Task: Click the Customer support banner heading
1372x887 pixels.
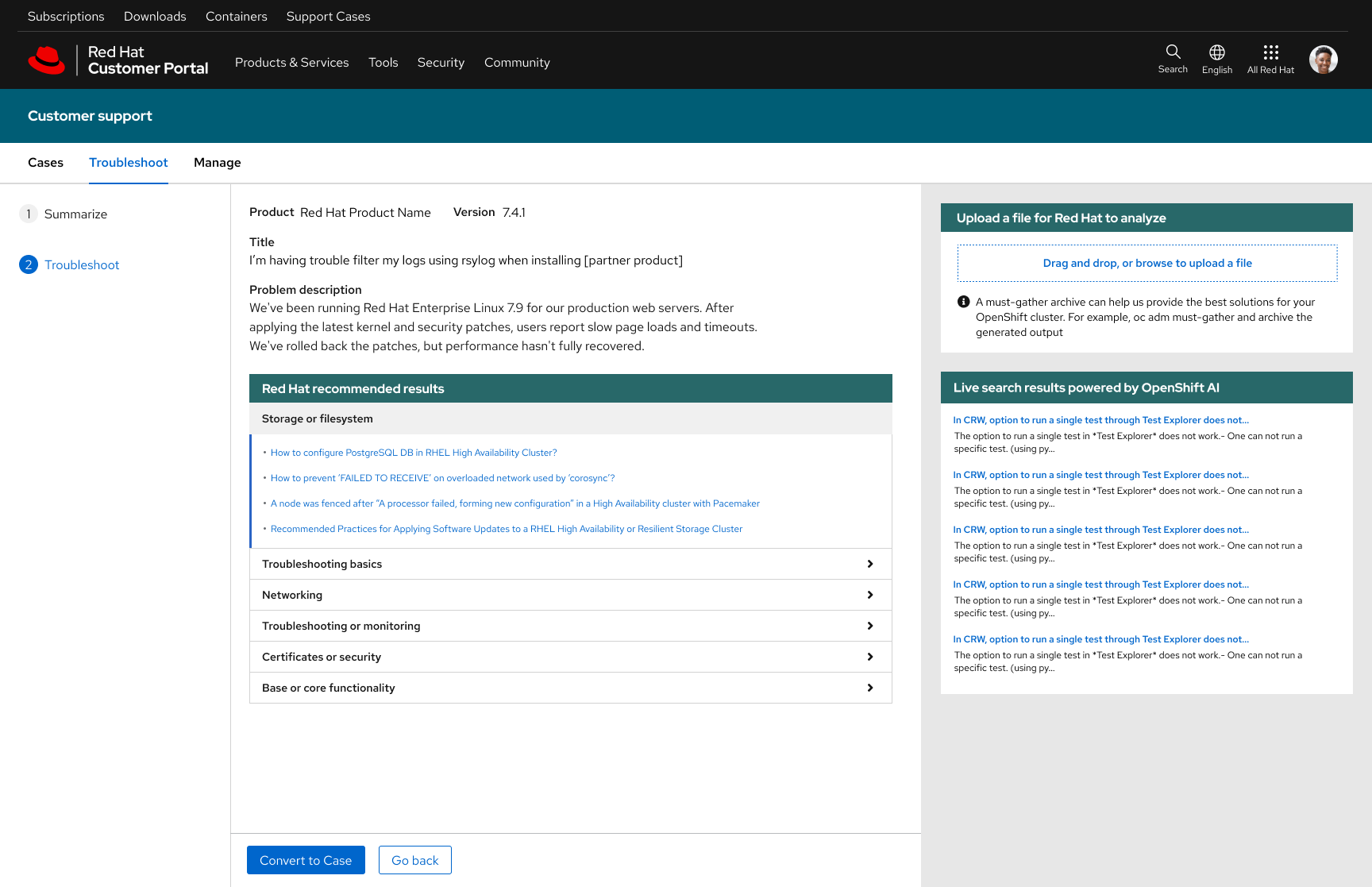Action: coord(90,116)
